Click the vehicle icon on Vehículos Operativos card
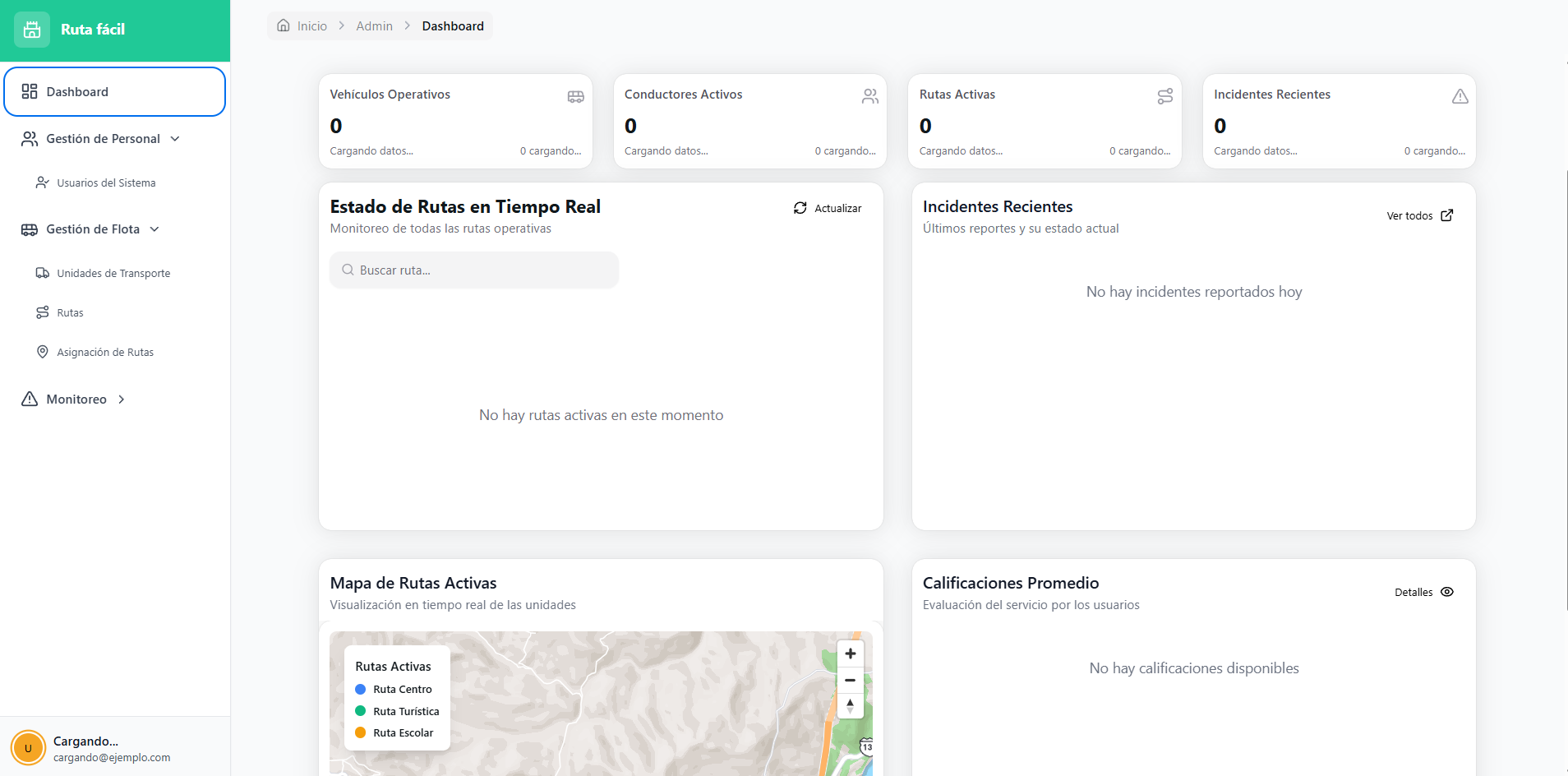 pyautogui.click(x=575, y=96)
